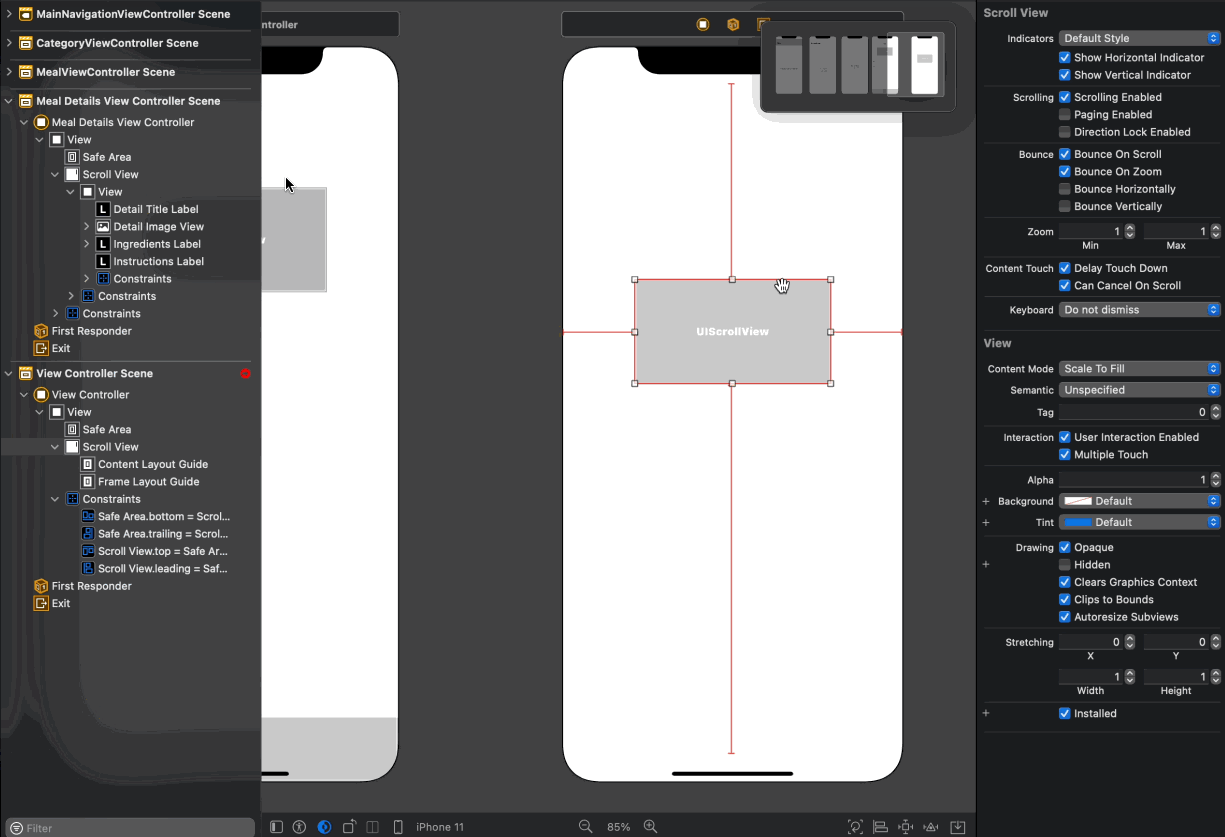Click the Filter field in outline
1225x837 pixels.
(x=130, y=828)
